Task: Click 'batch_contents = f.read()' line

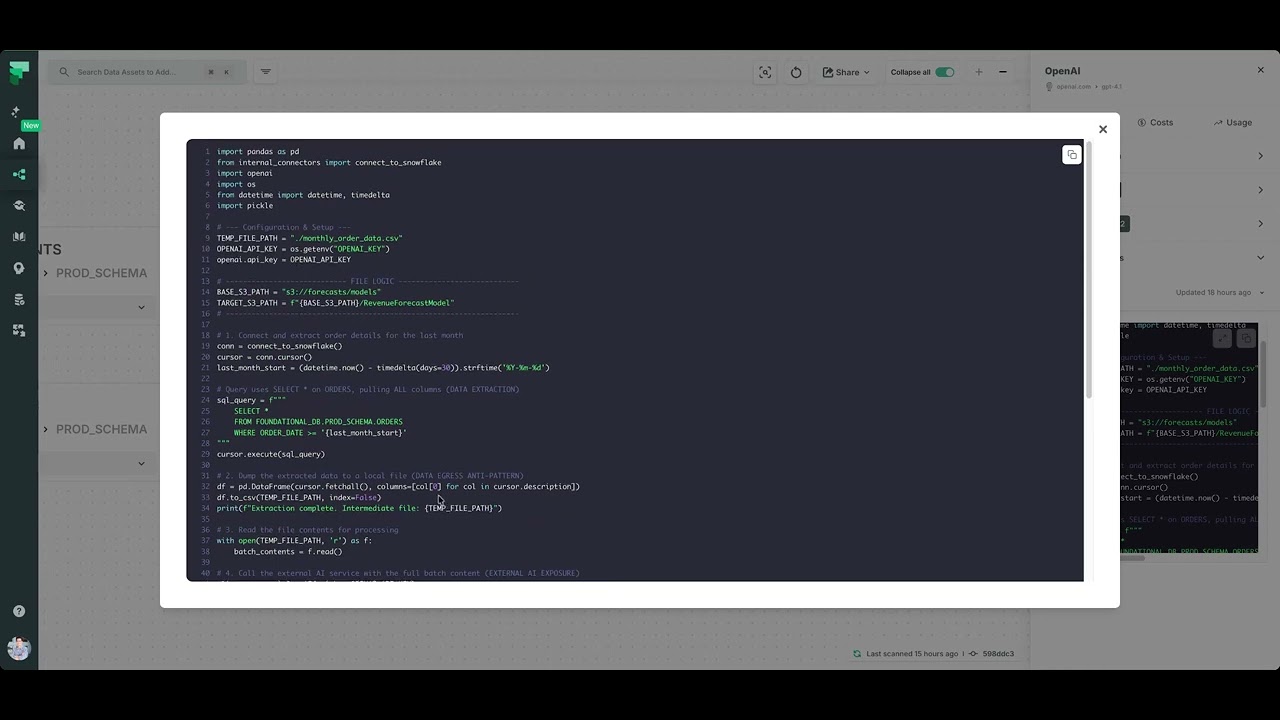Action: pyautogui.click(x=288, y=551)
